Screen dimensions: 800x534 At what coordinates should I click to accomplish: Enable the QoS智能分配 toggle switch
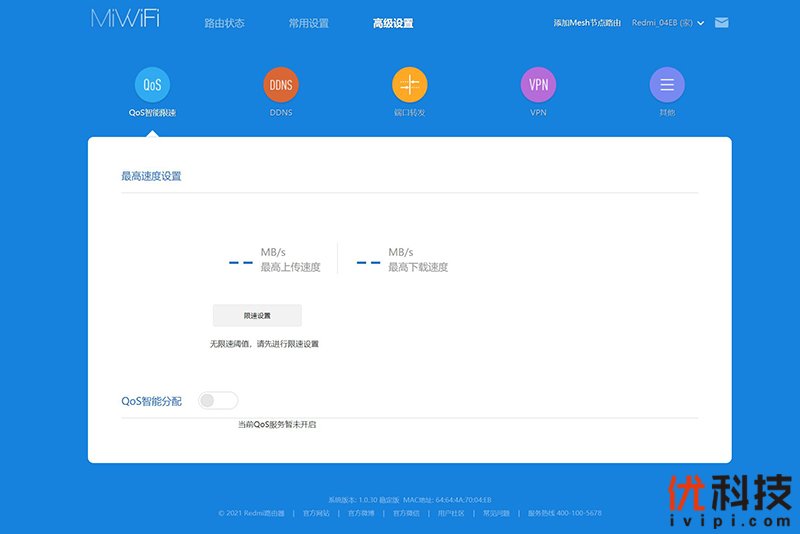click(218, 401)
